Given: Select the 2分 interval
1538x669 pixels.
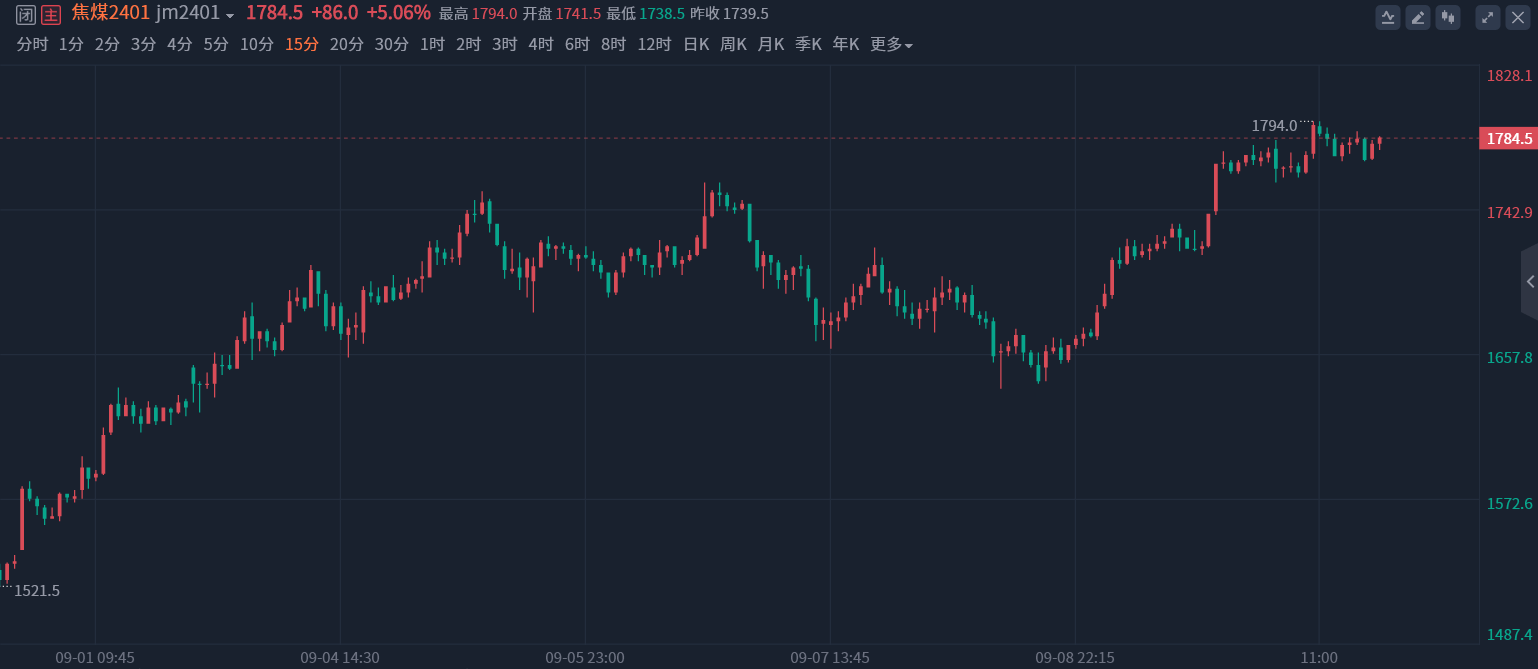Looking at the screenshot, I should click(x=107, y=44).
